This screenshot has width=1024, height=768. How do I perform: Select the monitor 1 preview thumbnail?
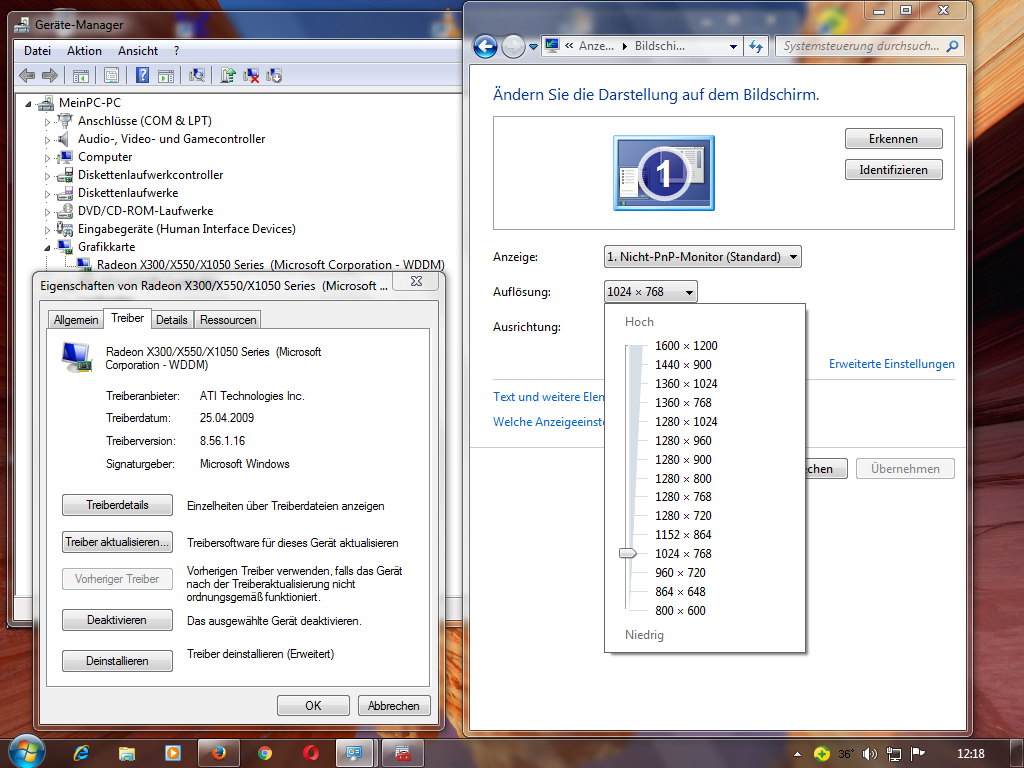click(664, 173)
